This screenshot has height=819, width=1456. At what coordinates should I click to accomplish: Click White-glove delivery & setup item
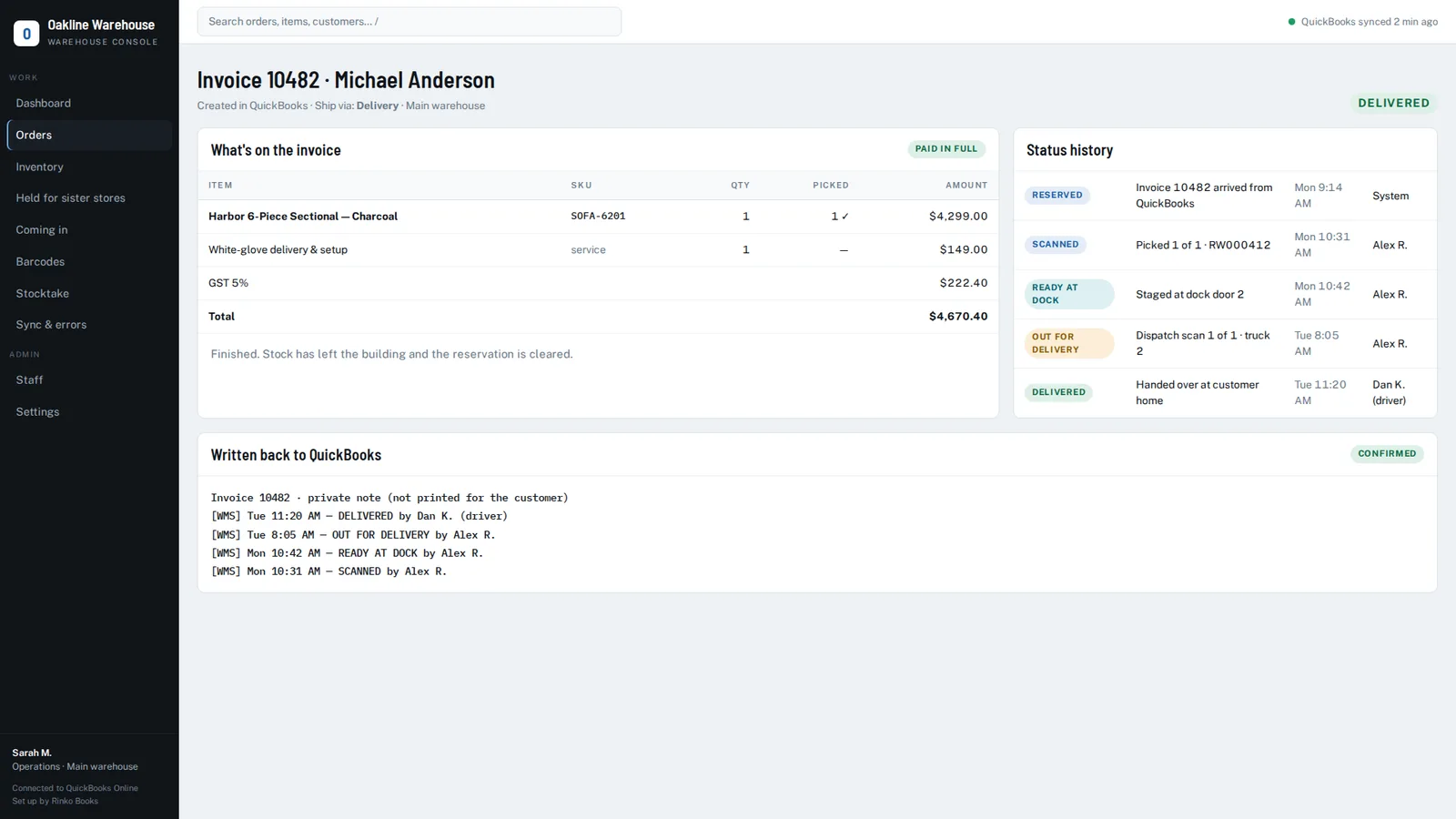(278, 250)
